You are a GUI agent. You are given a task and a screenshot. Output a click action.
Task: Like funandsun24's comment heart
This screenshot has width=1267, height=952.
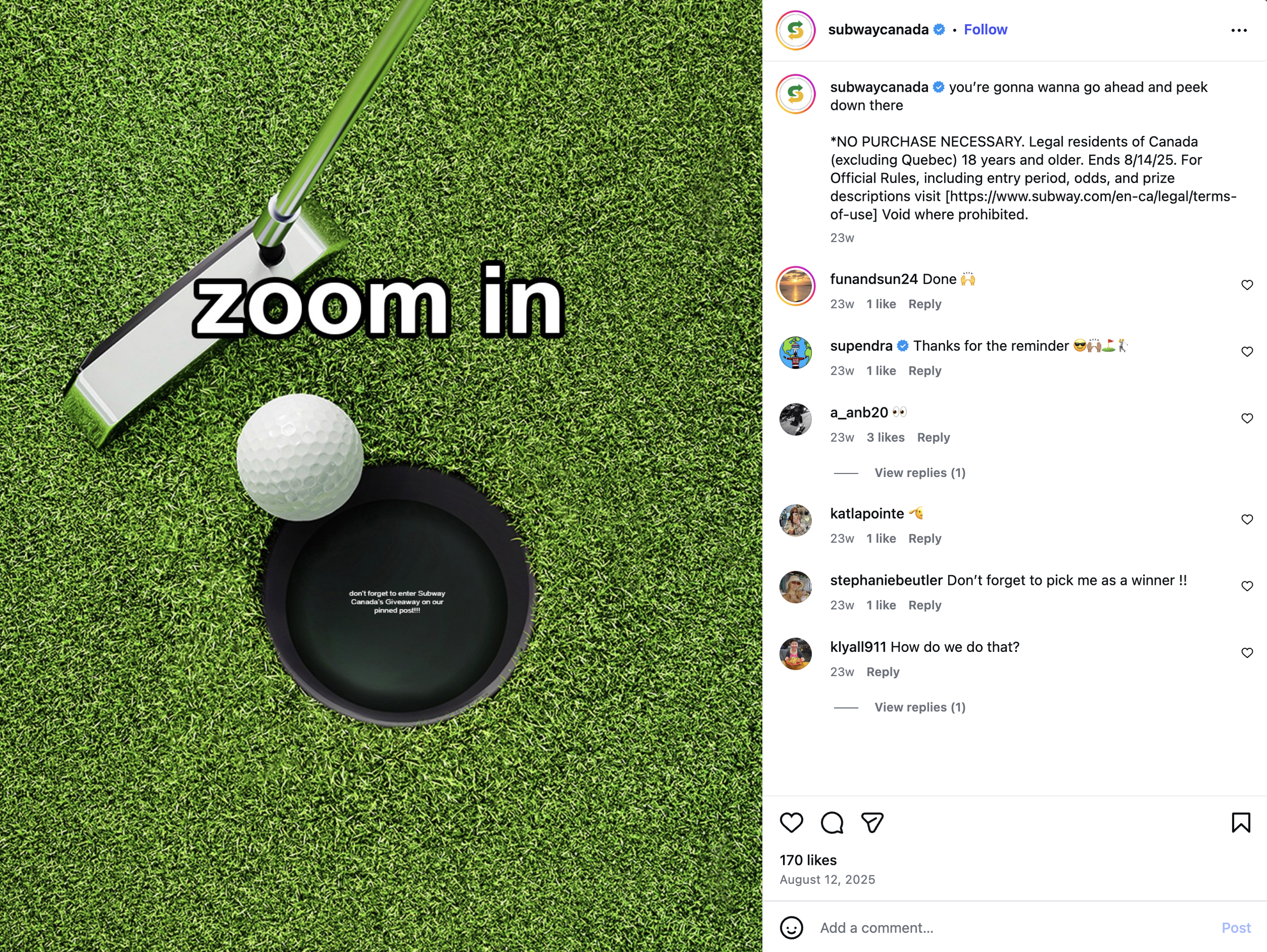tap(1246, 285)
